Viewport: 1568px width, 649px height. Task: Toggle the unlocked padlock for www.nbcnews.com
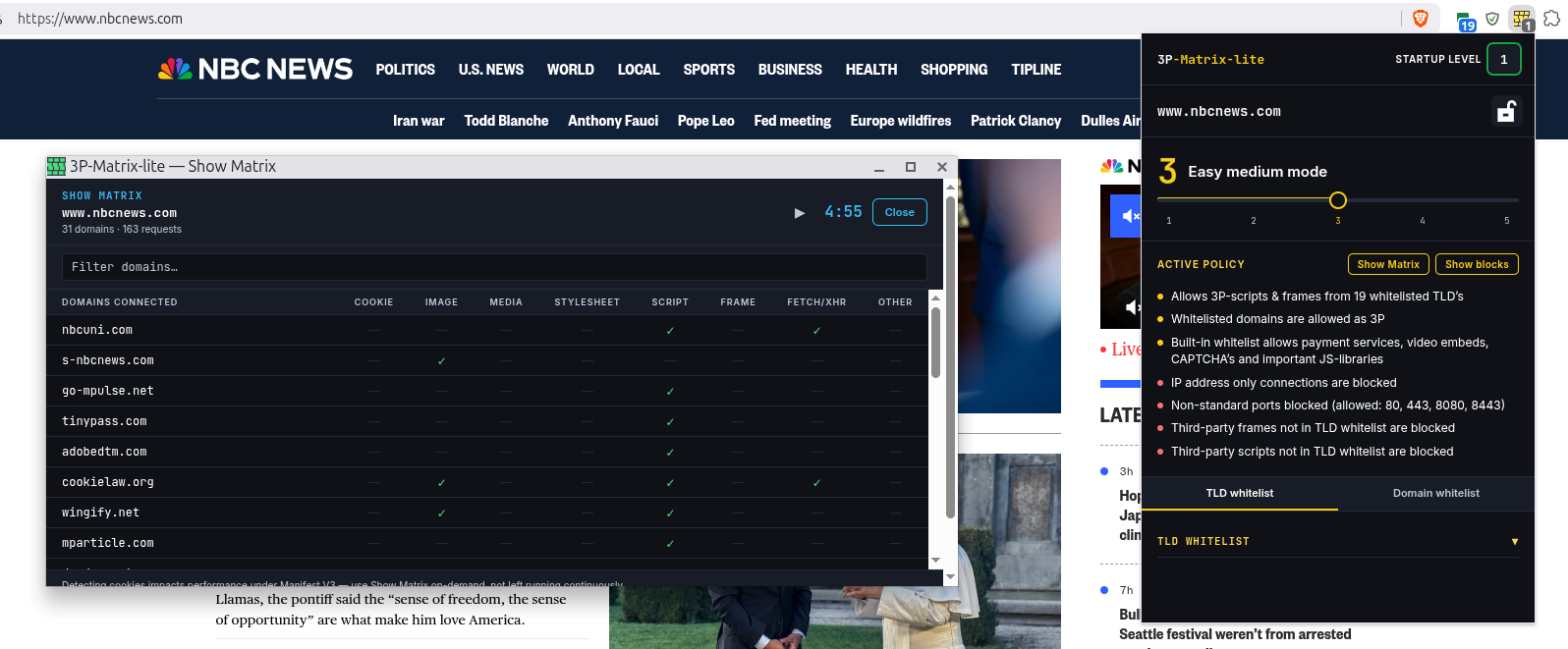(1506, 111)
